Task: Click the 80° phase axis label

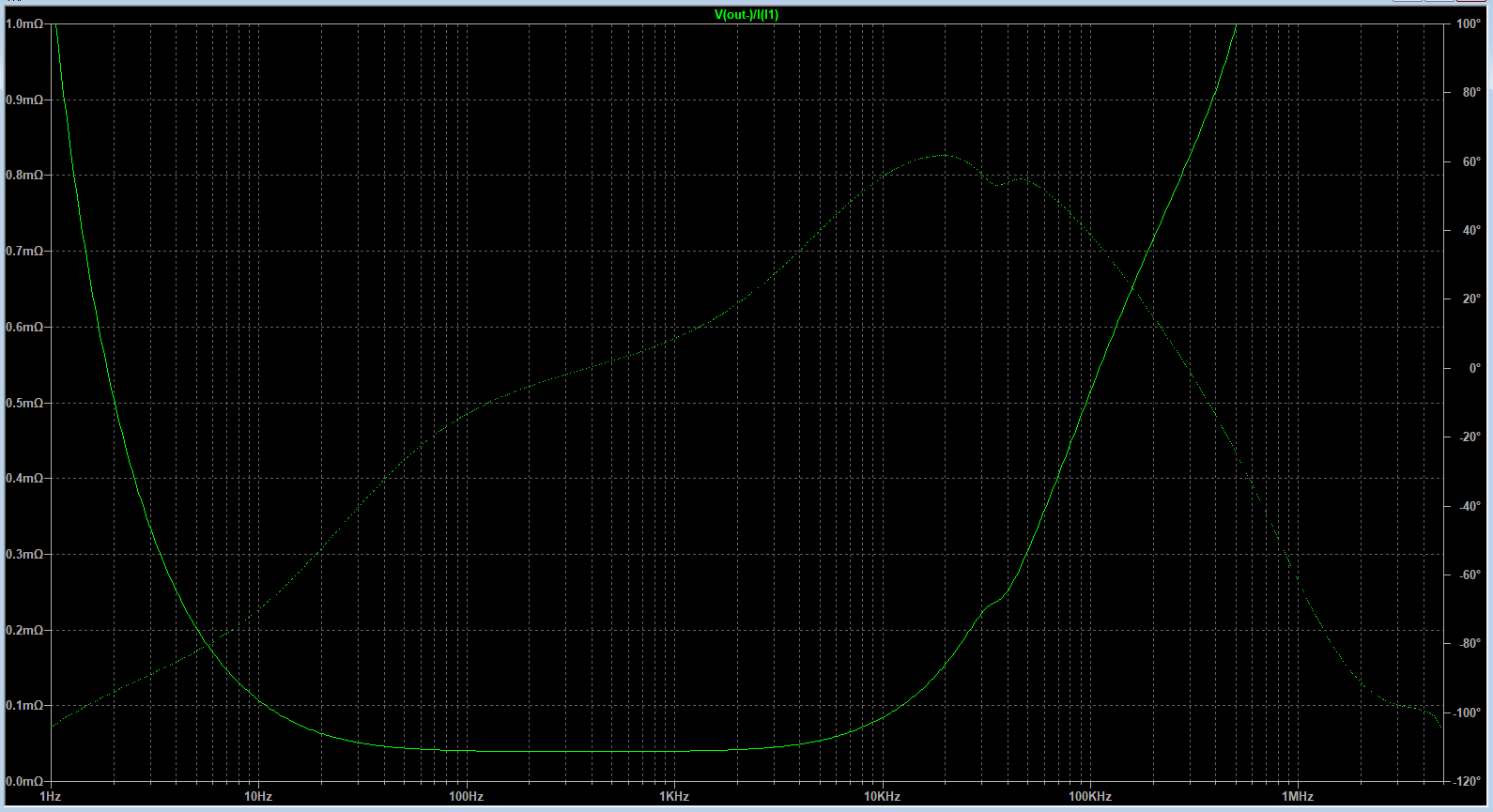Action: (x=1471, y=92)
